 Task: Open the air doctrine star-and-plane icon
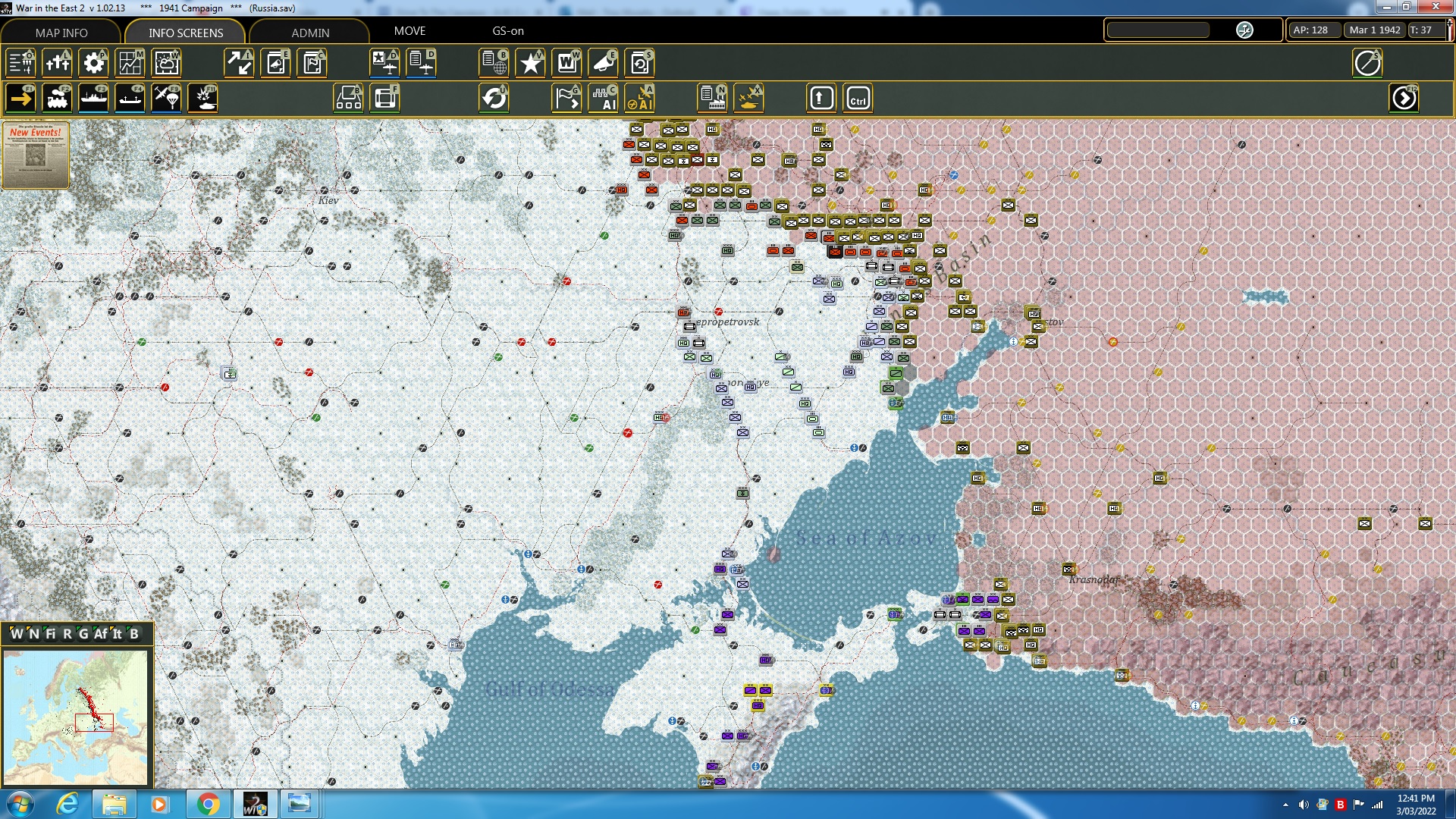tap(384, 63)
